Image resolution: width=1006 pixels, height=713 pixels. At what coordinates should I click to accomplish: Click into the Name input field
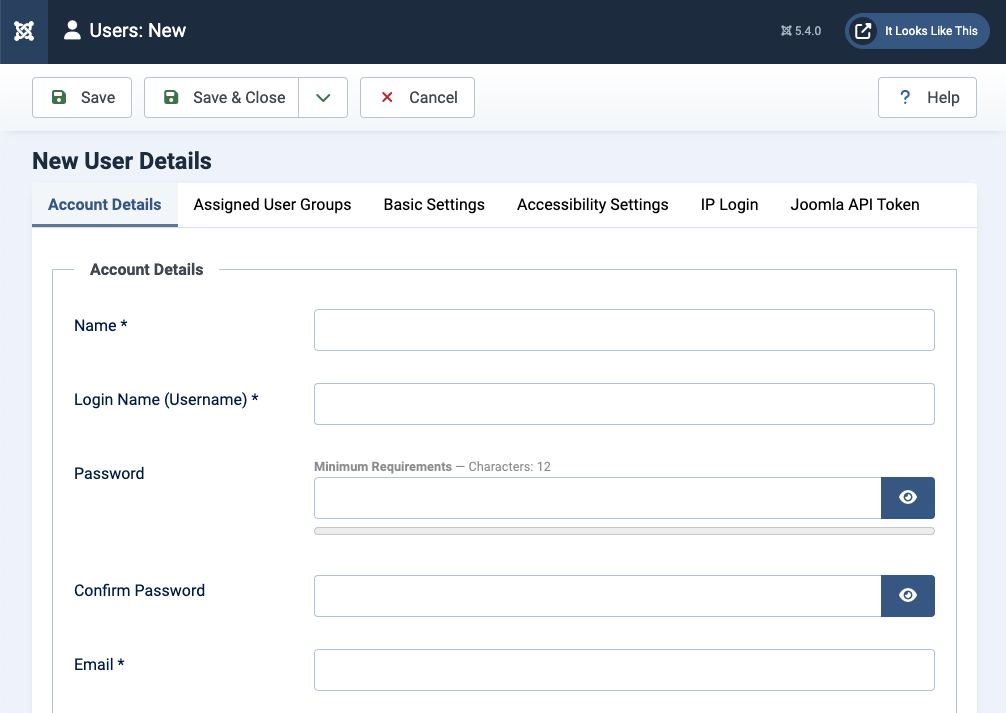tap(624, 330)
